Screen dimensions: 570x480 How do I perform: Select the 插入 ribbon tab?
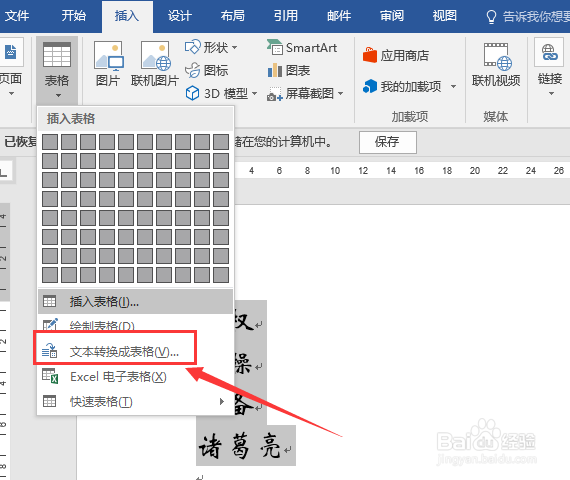(127, 16)
